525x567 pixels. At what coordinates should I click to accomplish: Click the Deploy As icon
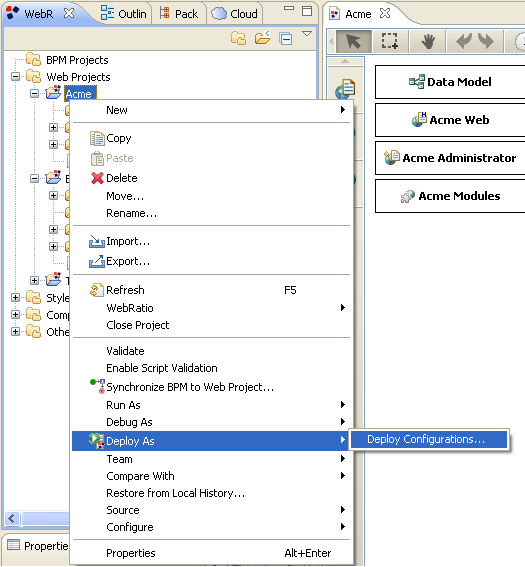[x=97, y=441]
